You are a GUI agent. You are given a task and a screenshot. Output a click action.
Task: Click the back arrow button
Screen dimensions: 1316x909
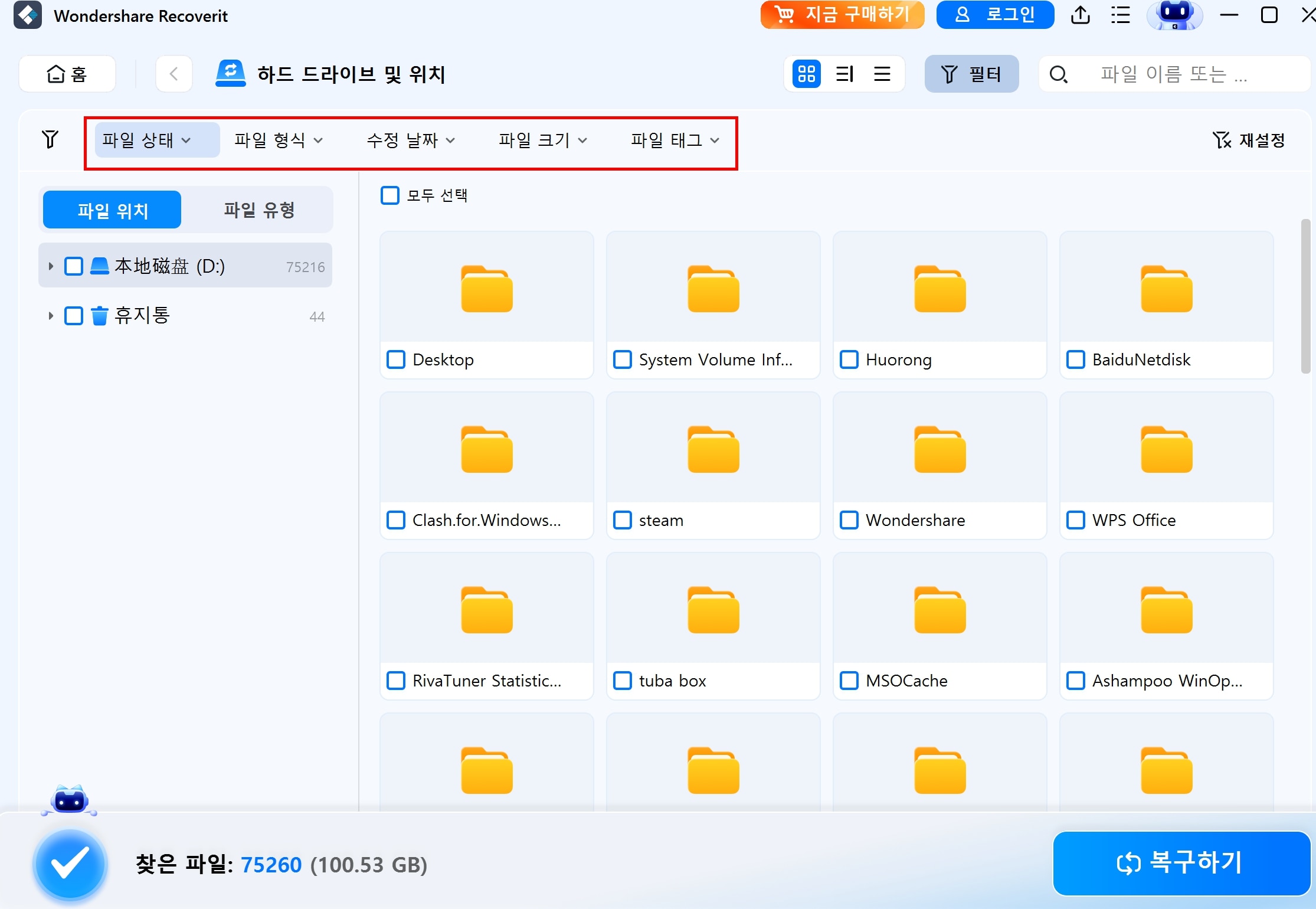pyautogui.click(x=174, y=74)
